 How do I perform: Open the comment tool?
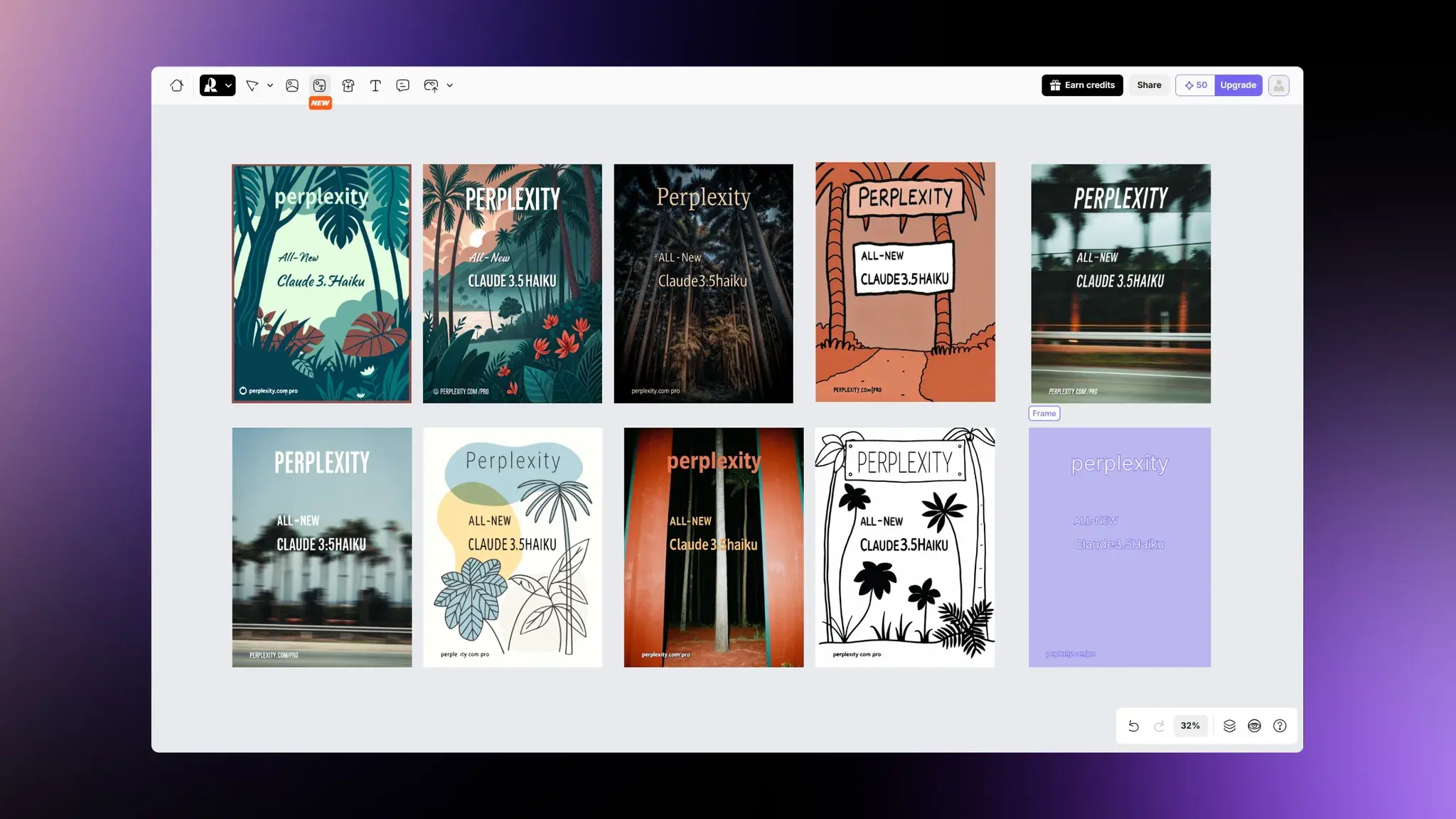[402, 85]
